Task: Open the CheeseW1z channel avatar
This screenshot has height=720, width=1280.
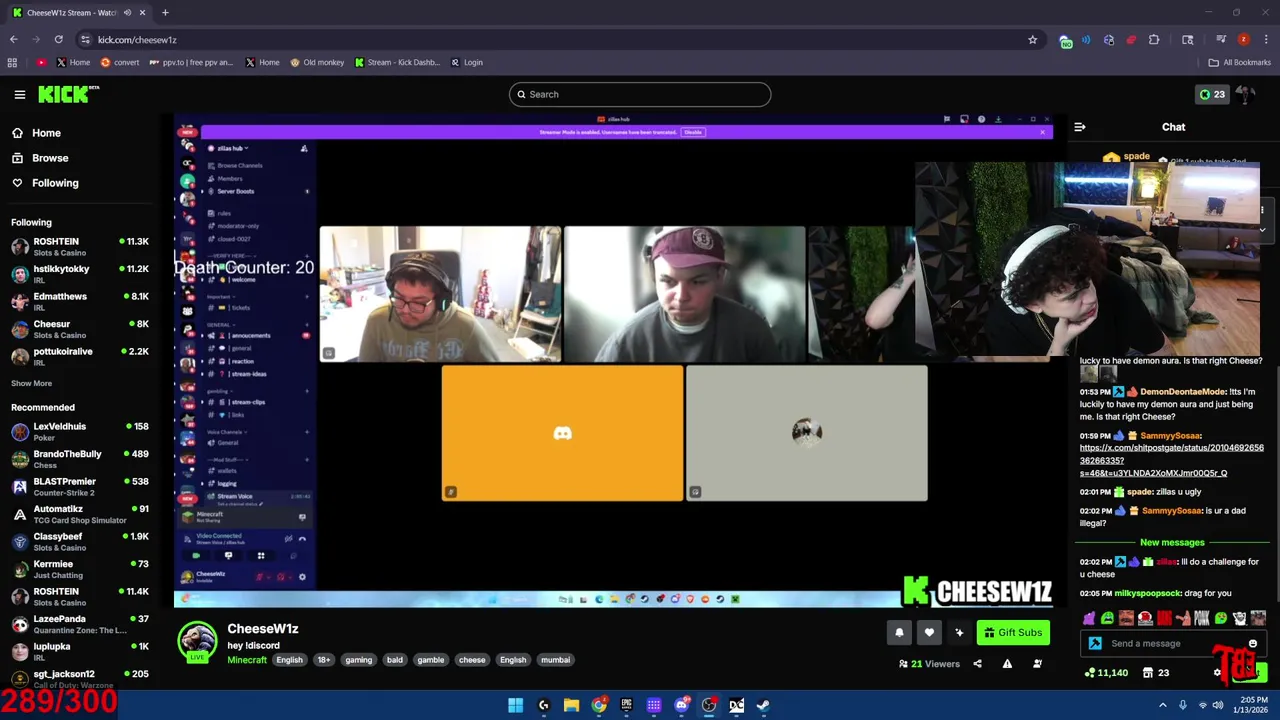Action: (x=197, y=642)
